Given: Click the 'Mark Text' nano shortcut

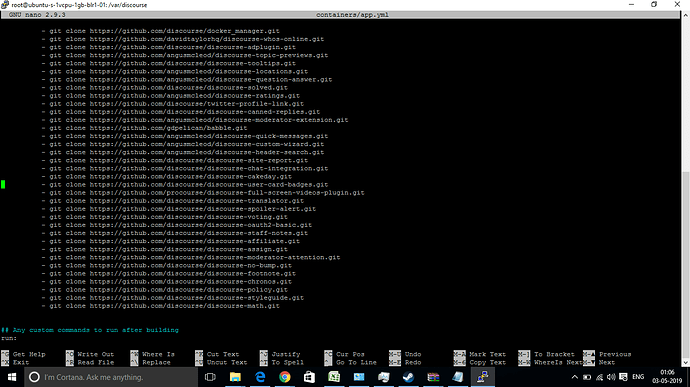Looking at the screenshot, I should pos(480,354).
